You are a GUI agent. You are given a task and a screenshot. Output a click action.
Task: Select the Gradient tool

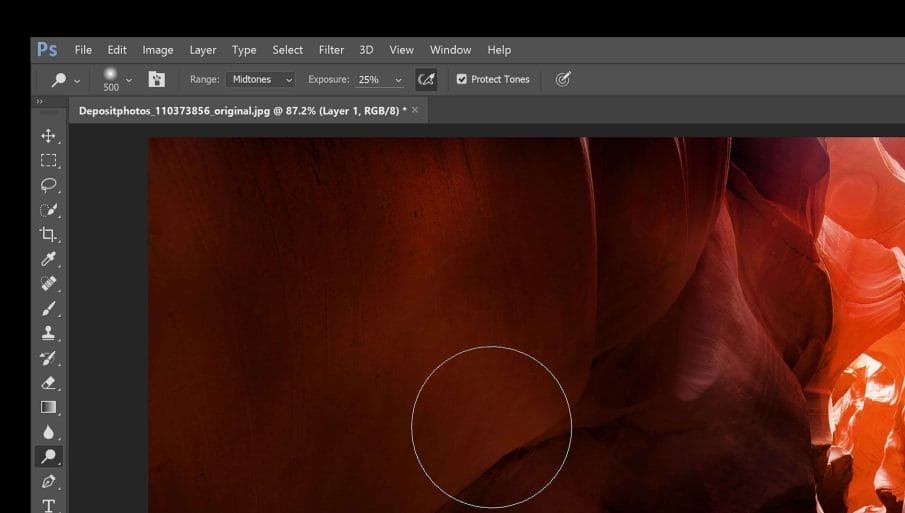[48, 408]
